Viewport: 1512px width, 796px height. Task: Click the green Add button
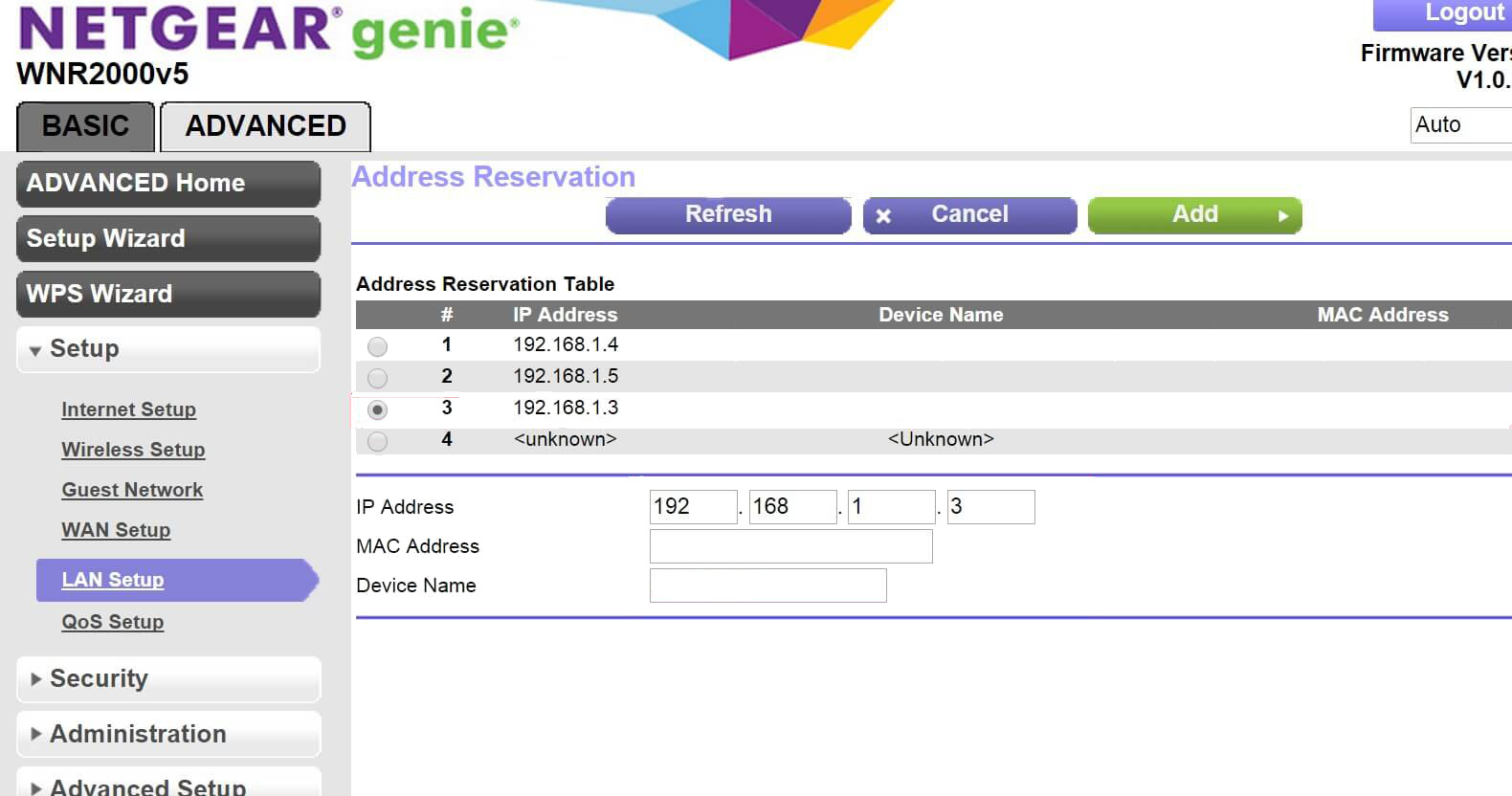(1194, 215)
